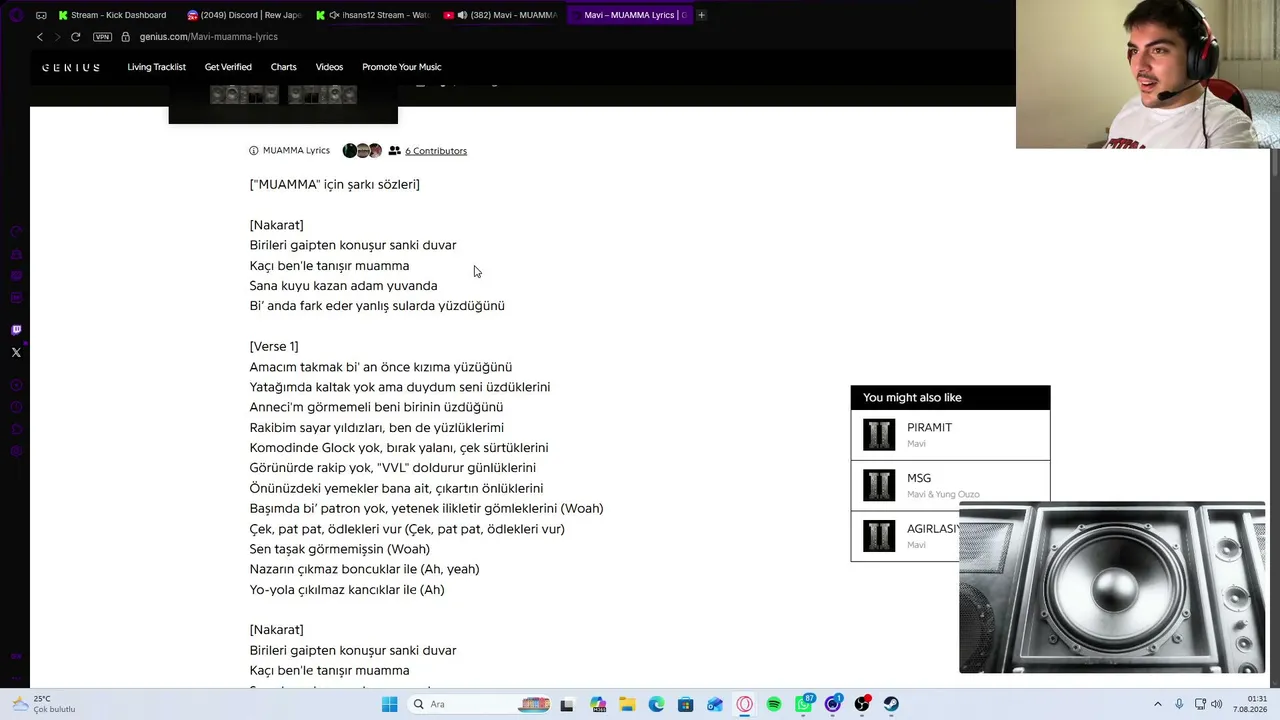Open Microsoft Store from the taskbar
1280x720 pixels.
tap(685, 704)
